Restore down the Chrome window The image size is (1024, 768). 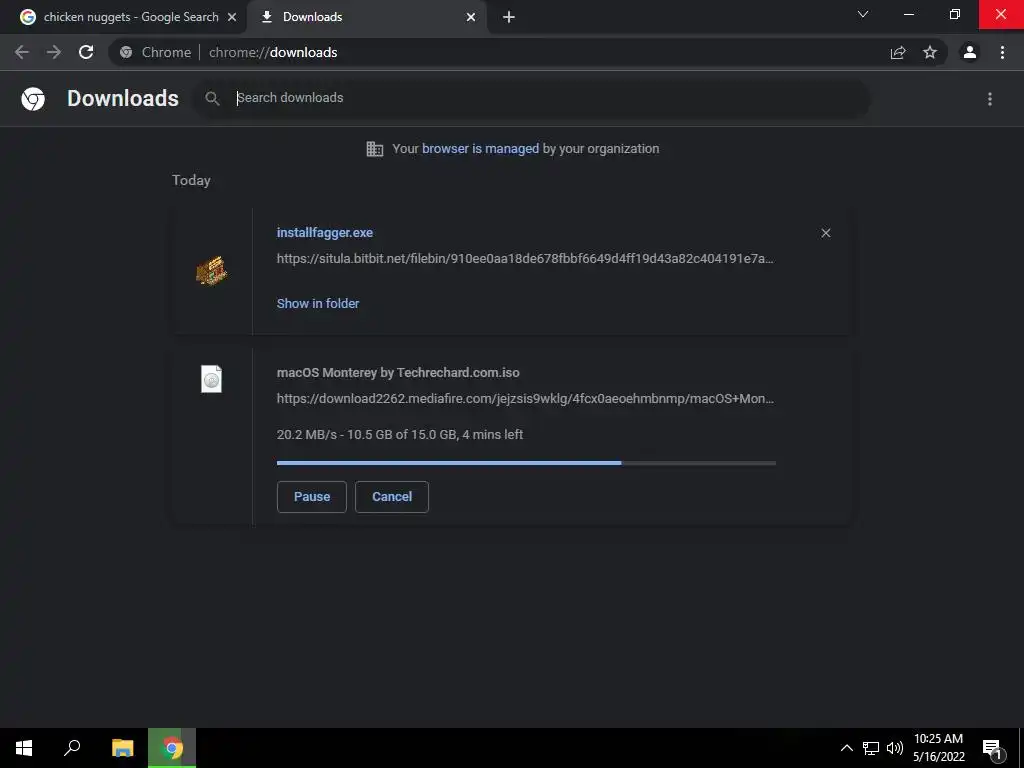955,14
